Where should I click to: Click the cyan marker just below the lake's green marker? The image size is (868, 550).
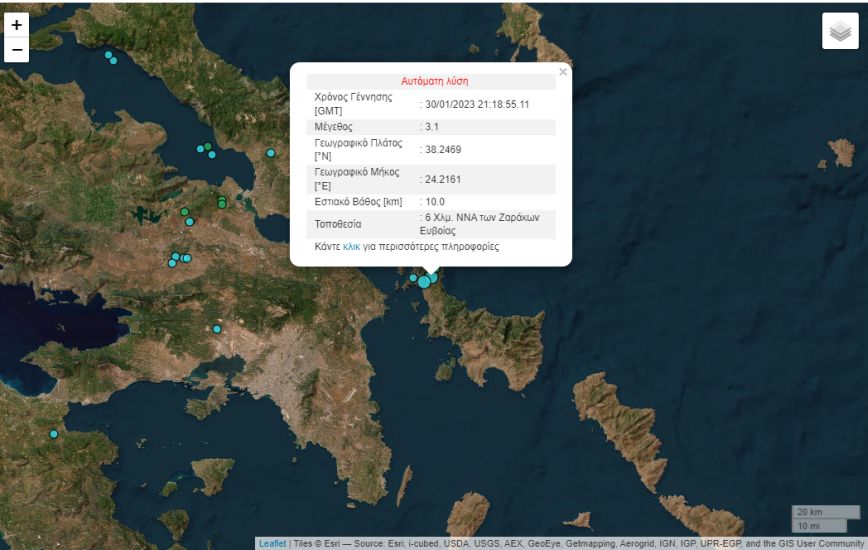click(189, 222)
